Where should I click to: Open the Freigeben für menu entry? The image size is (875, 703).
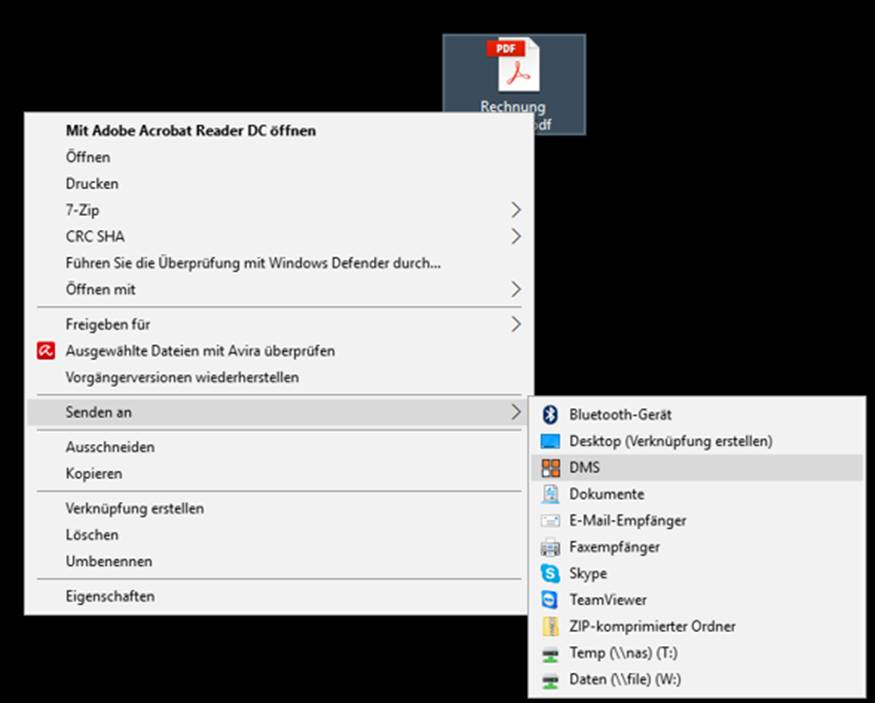pyautogui.click(x=279, y=324)
